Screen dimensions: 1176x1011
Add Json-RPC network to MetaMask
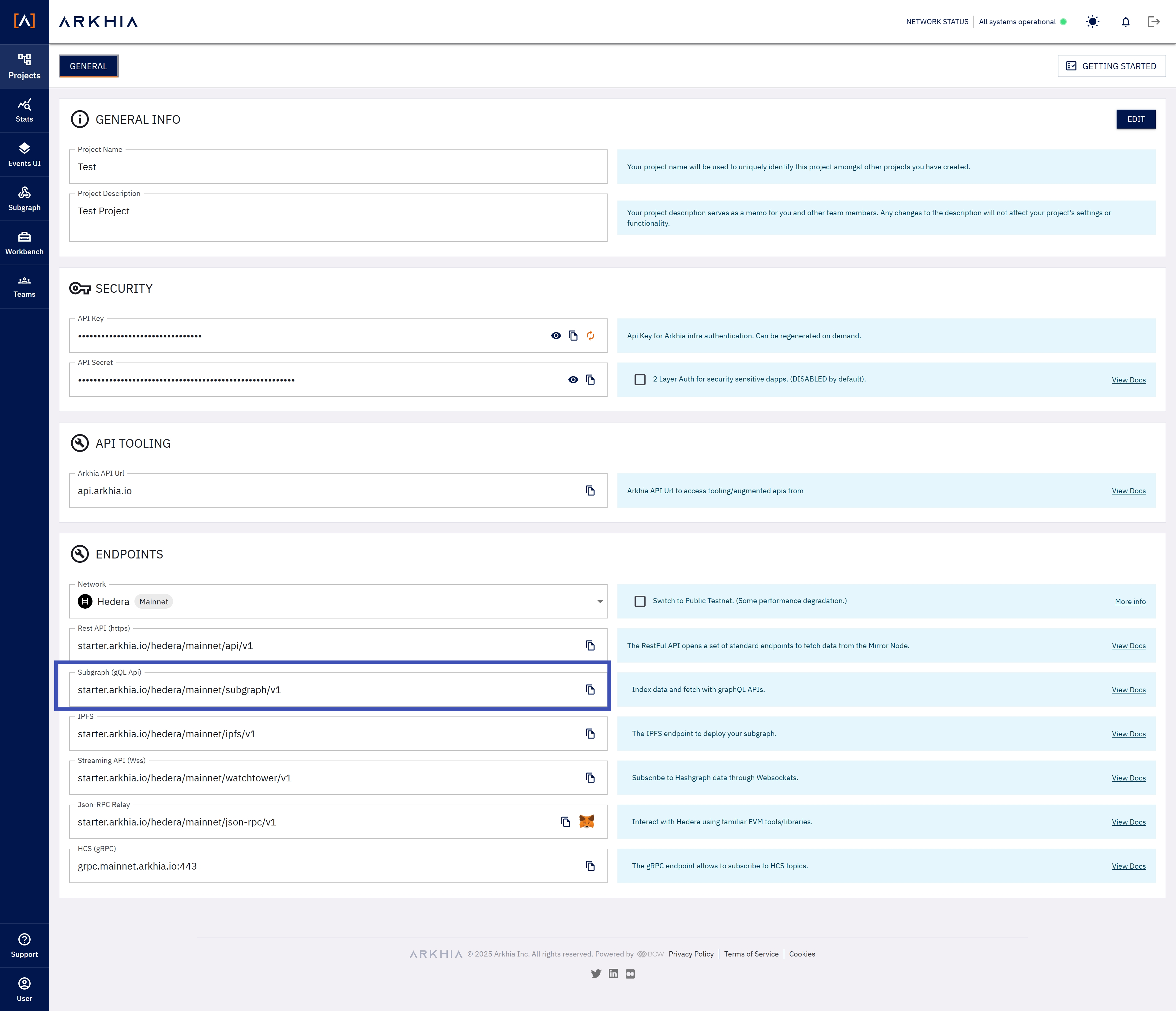click(x=587, y=821)
